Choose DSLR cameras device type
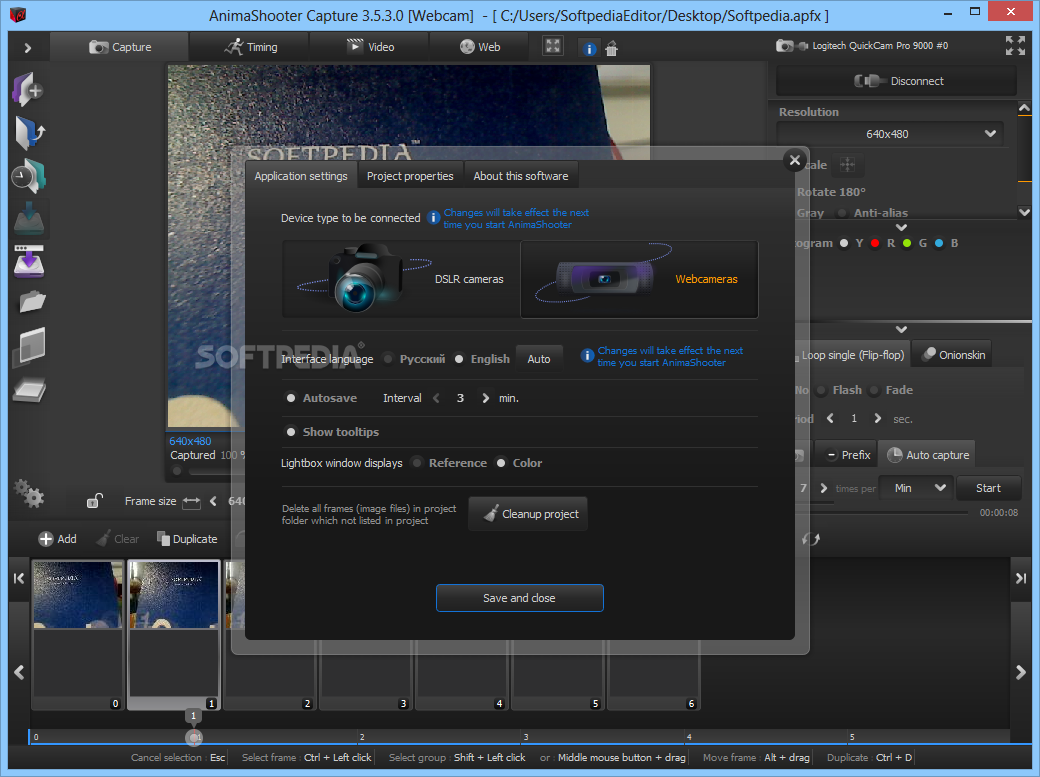Screen dimensions: 1040x777 pos(401,279)
